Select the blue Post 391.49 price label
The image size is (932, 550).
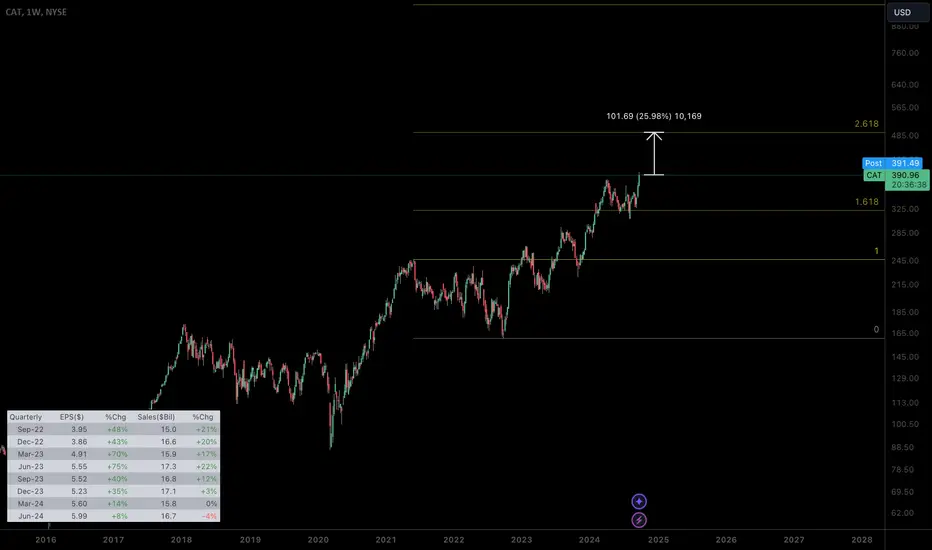[x=892, y=163]
